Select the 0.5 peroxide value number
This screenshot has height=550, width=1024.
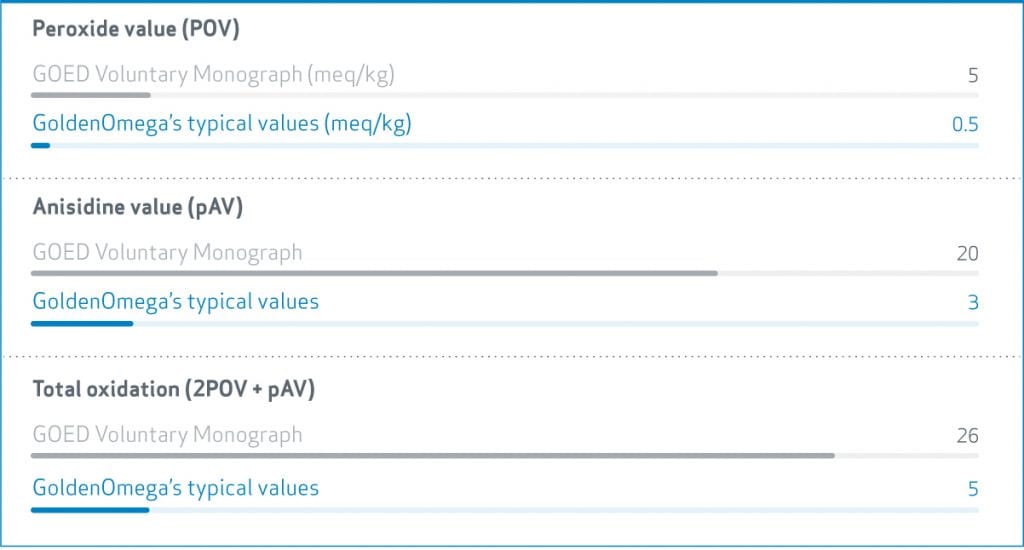(x=964, y=125)
